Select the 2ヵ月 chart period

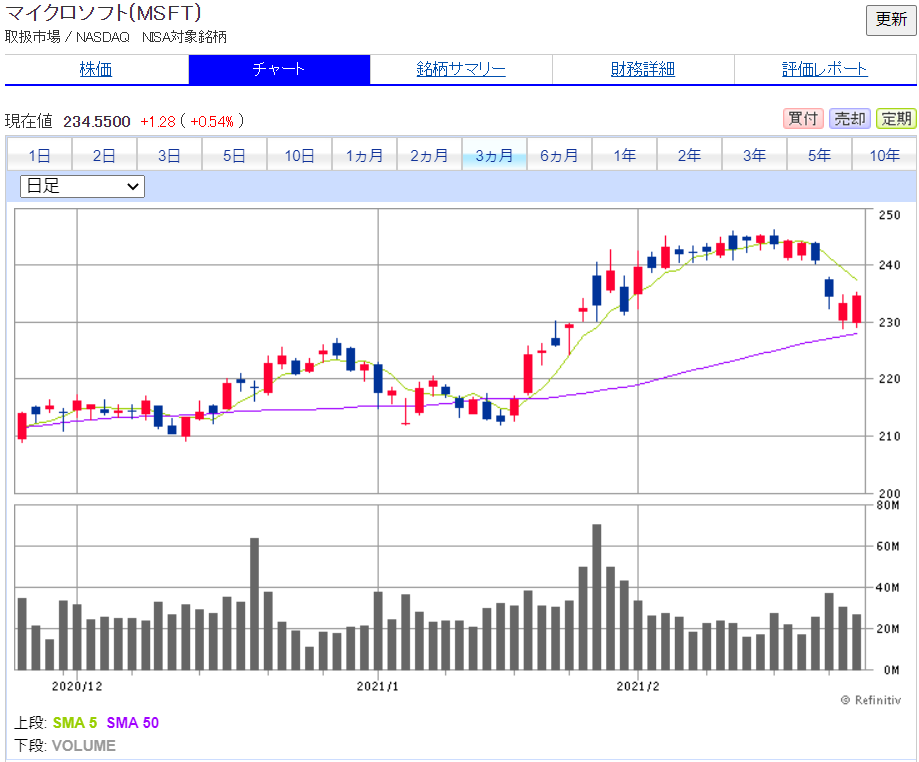430,155
